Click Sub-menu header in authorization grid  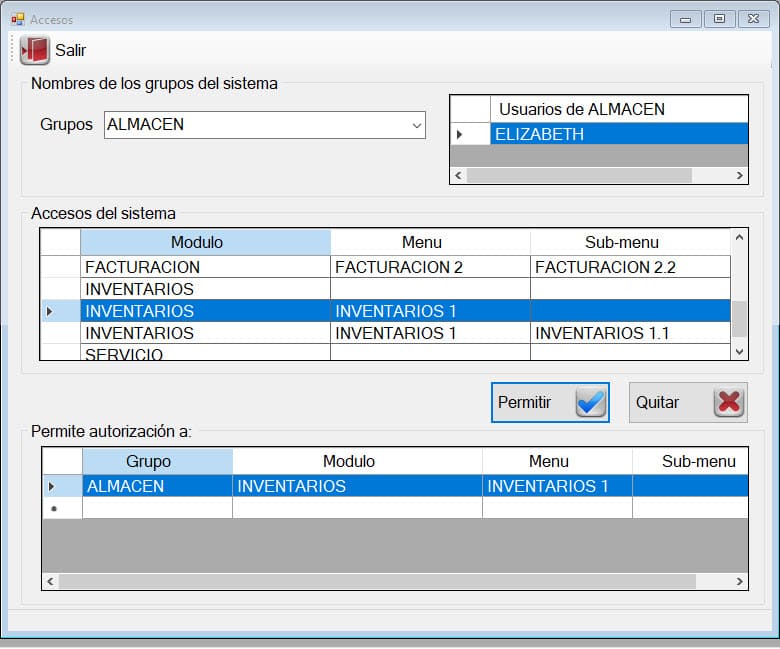point(690,462)
